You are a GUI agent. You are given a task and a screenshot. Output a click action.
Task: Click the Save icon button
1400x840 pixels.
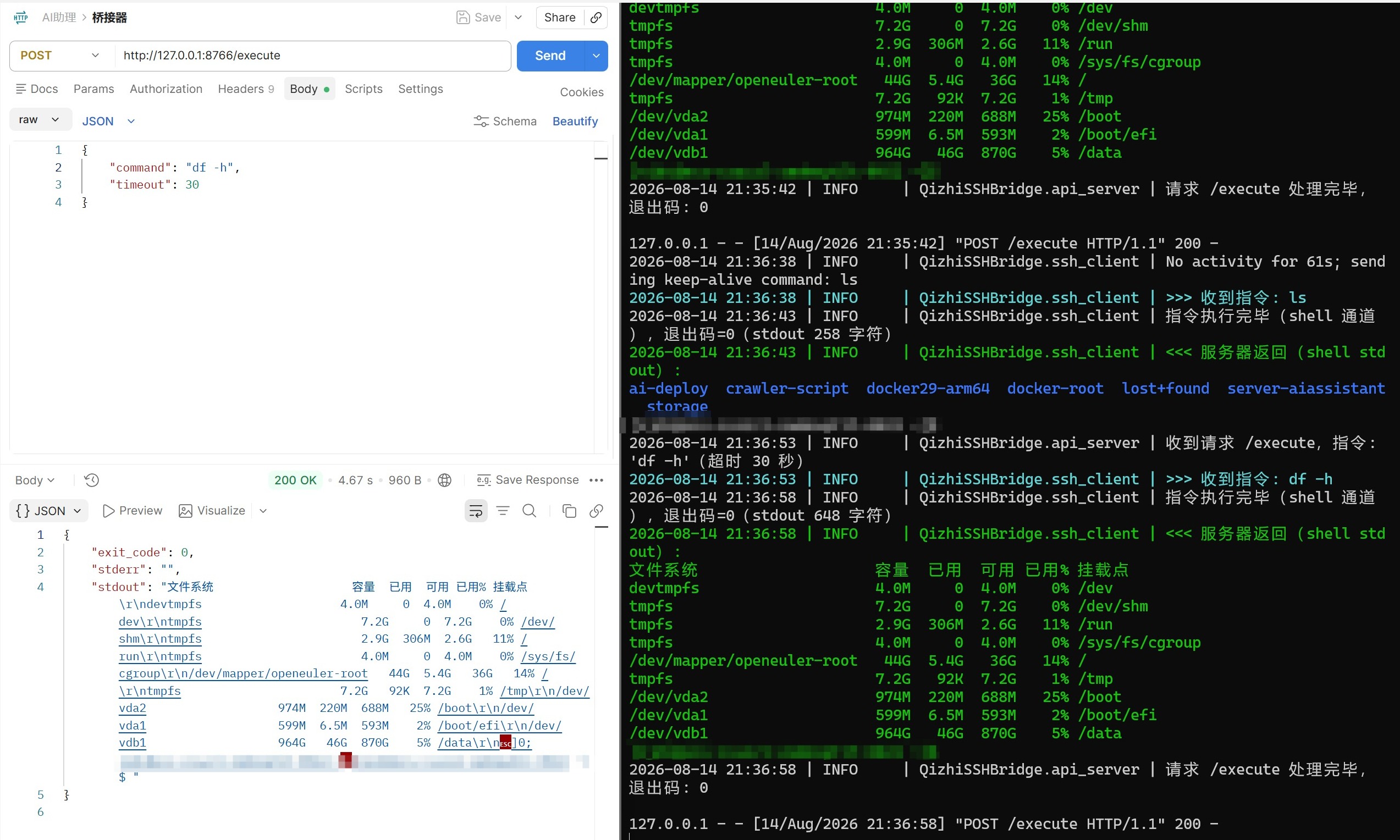pos(462,18)
